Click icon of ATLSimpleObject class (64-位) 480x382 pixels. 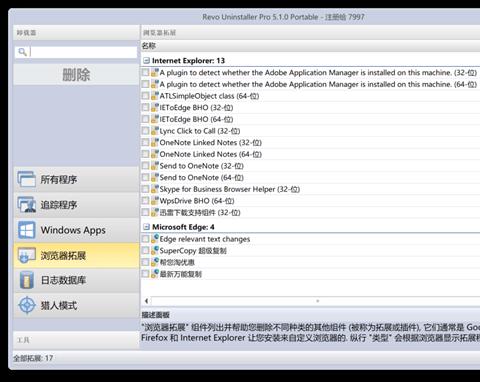tap(155, 96)
